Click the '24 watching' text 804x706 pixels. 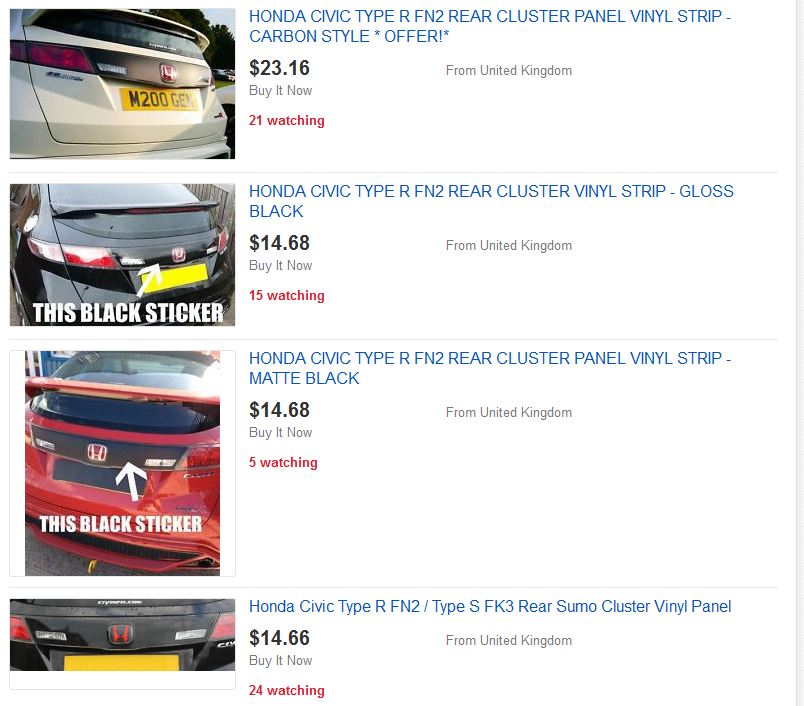tap(287, 691)
